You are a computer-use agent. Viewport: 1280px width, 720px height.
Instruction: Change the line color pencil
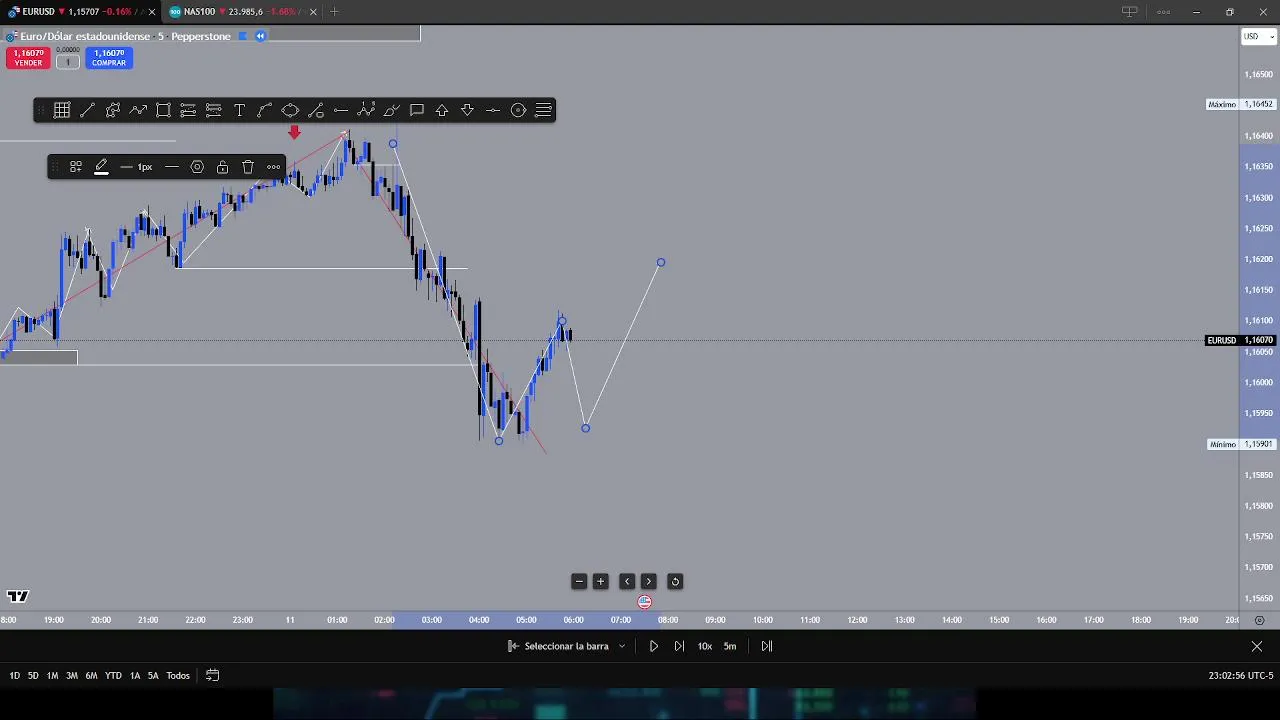point(101,167)
